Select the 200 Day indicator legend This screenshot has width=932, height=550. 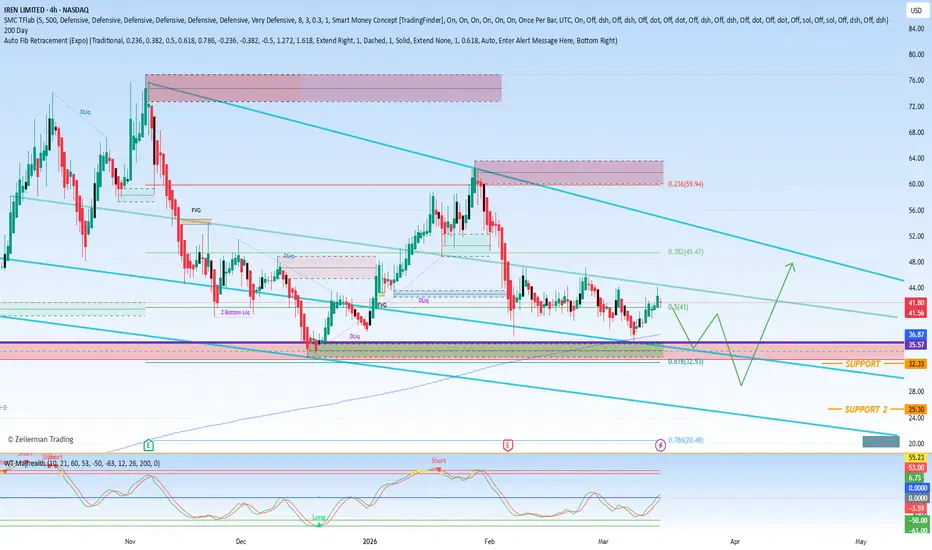click(x=15, y=30)
